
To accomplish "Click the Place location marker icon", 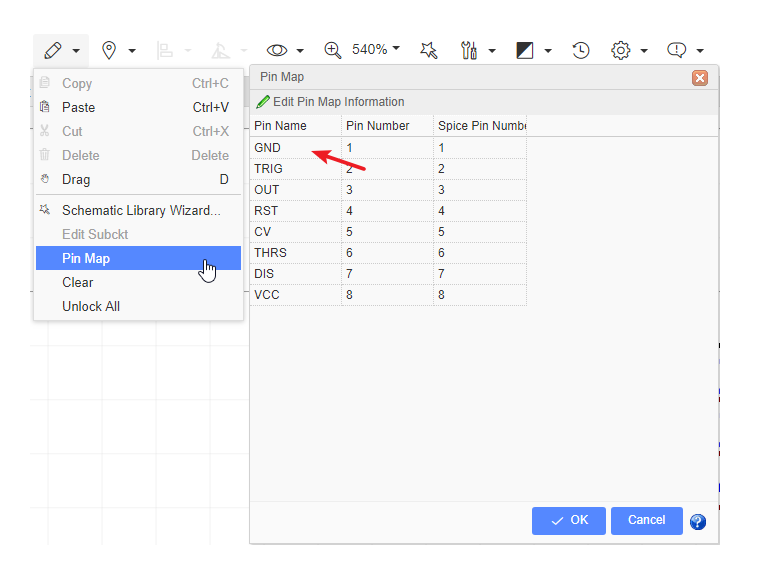I will click(109, 50).
